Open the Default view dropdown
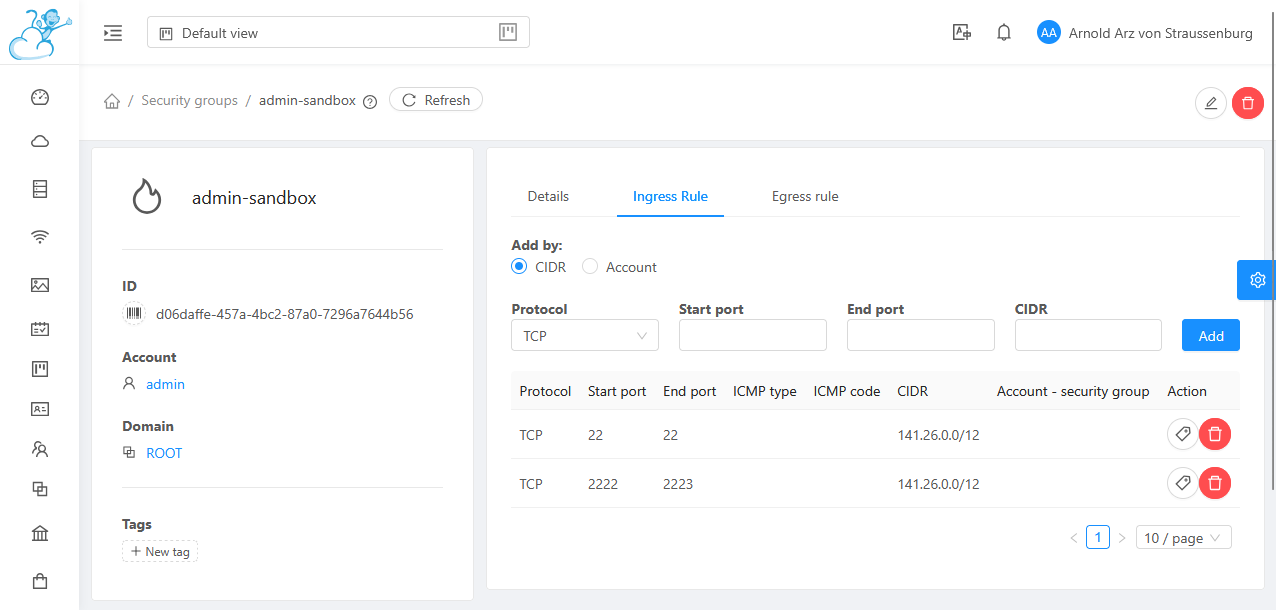This screenshot has width=1276, height=610. coord(338,33)
